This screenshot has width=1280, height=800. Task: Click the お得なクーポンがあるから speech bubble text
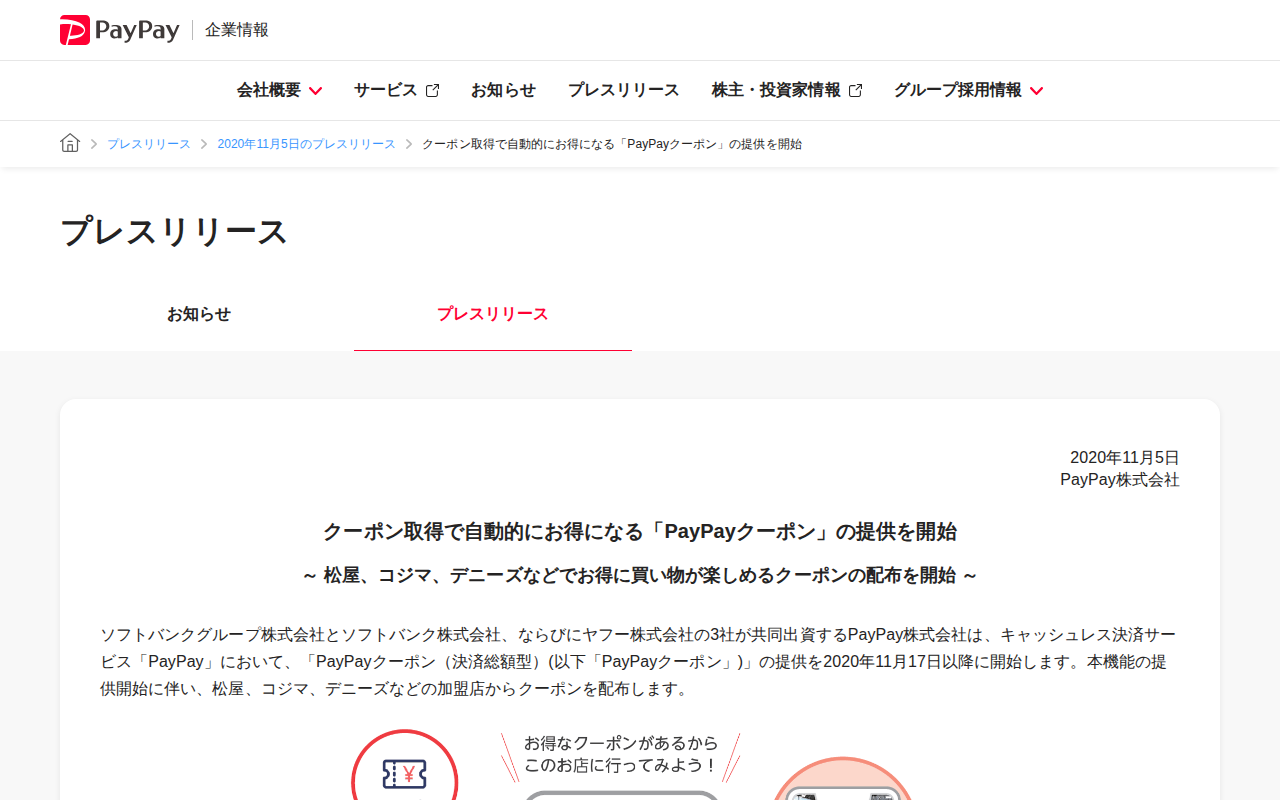(x=621, y=755)
